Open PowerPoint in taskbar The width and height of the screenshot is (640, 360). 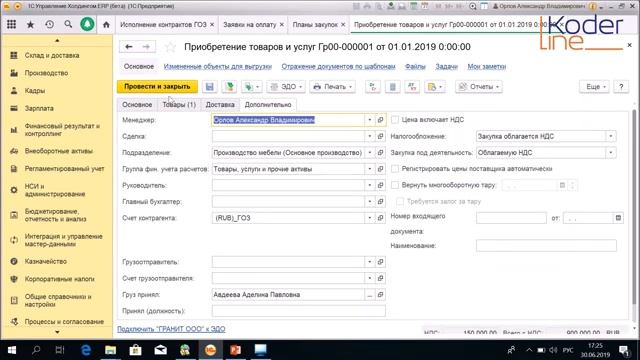tap(236, 350)
